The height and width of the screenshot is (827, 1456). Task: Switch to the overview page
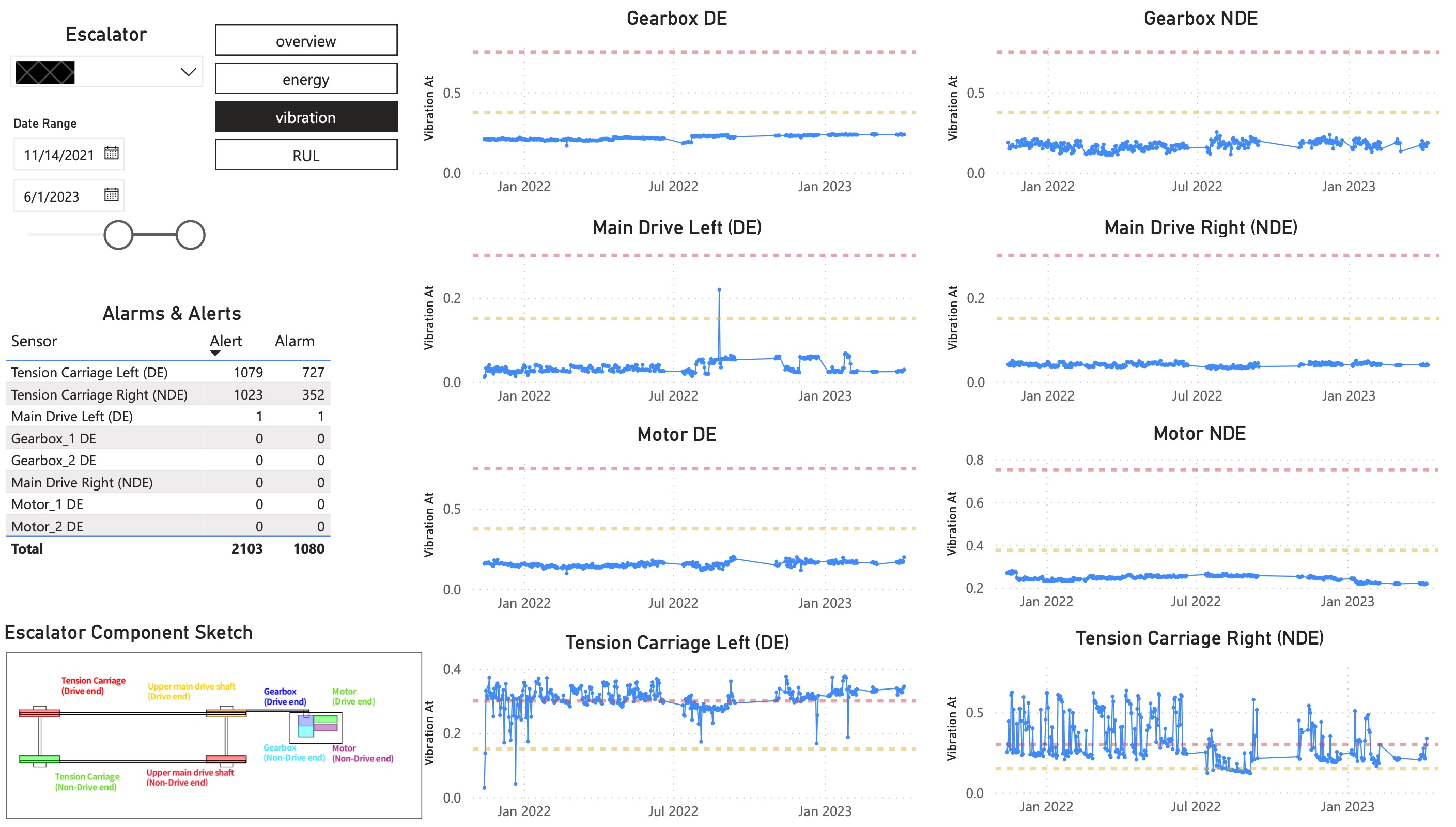coord(306,41)
